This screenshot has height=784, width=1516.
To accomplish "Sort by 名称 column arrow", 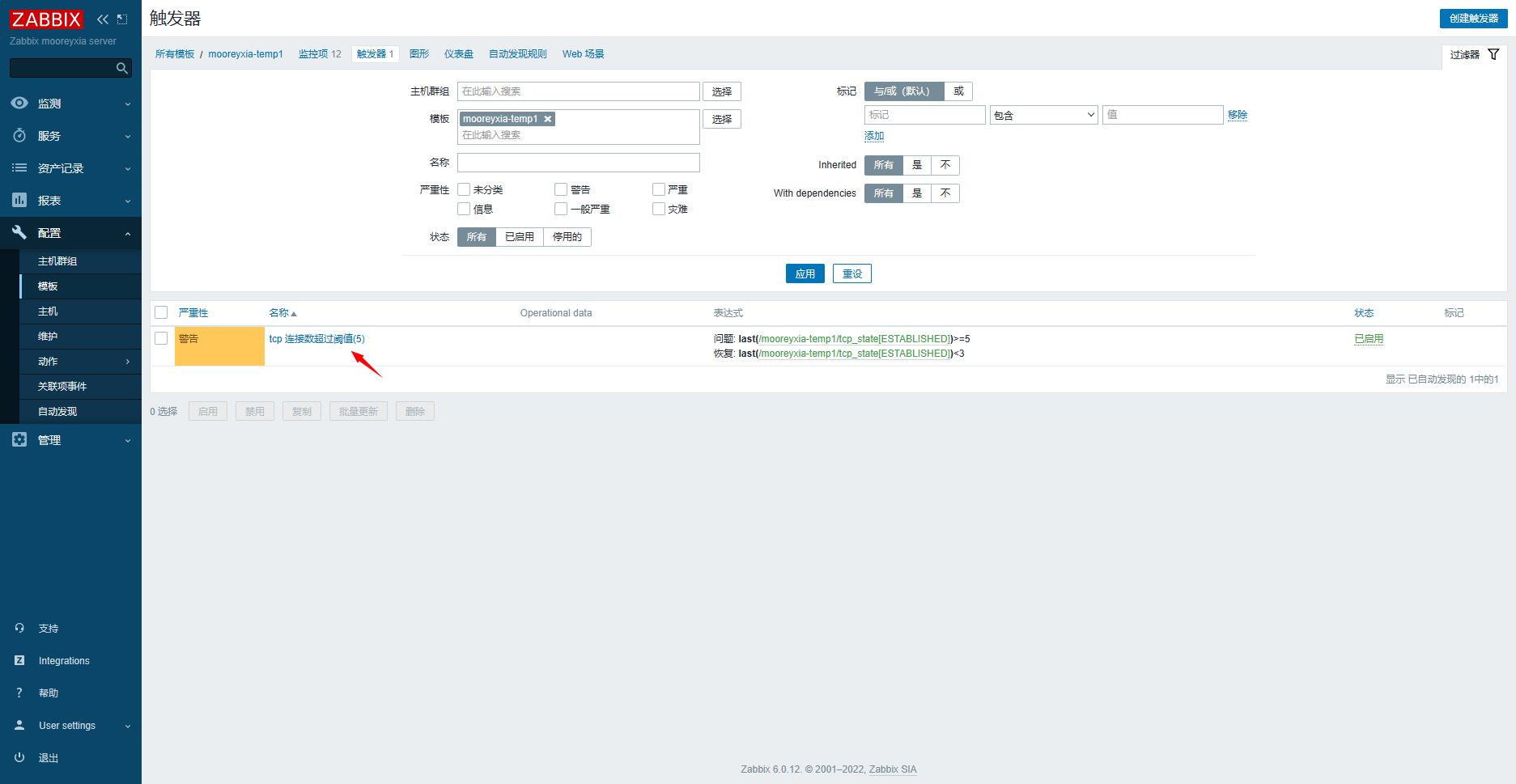I will [x=294, y=313].
